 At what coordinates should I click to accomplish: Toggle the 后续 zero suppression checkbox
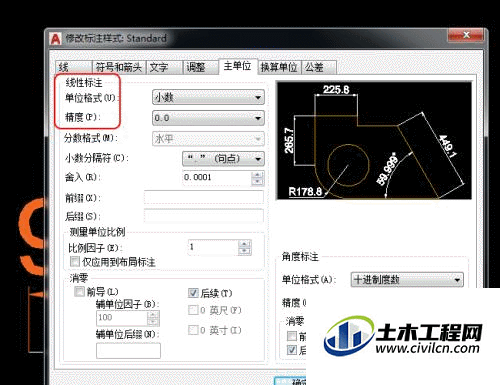click(193, 293)
